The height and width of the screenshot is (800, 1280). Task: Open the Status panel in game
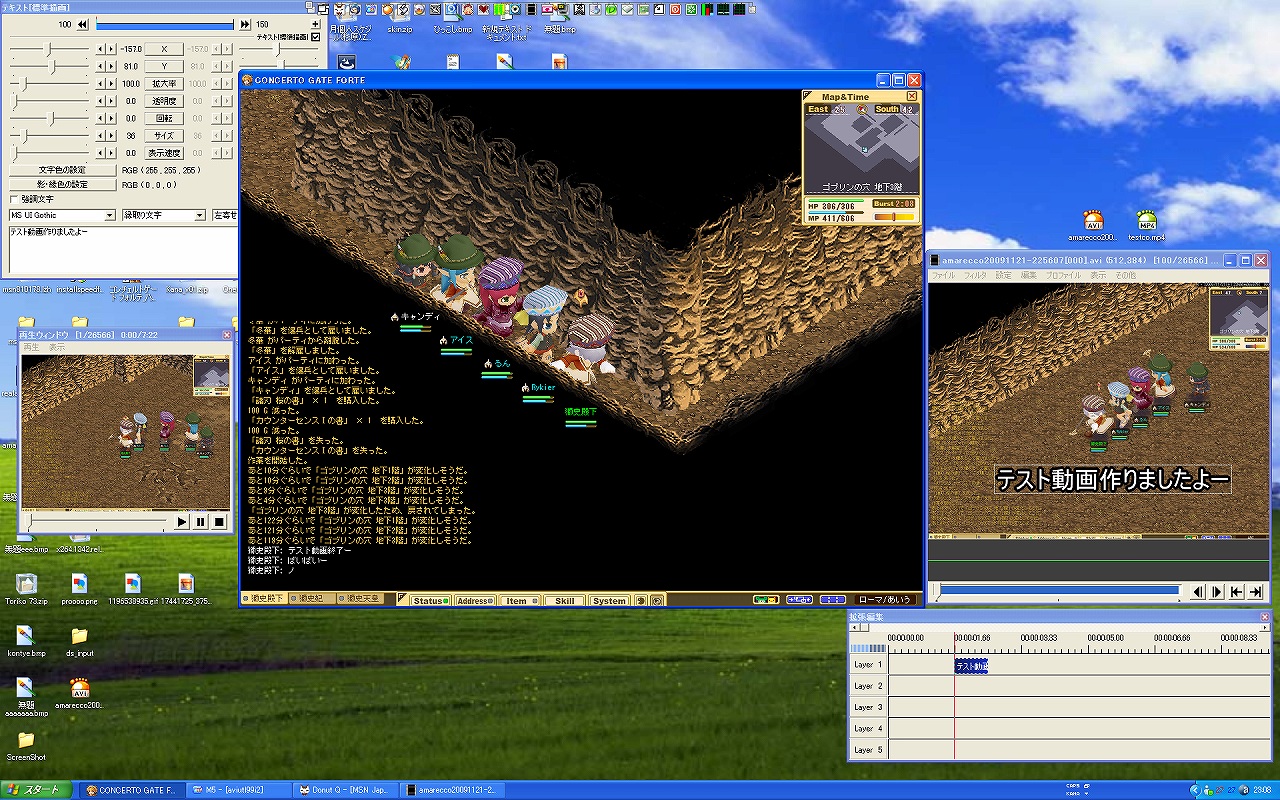(x=430, y=601)
